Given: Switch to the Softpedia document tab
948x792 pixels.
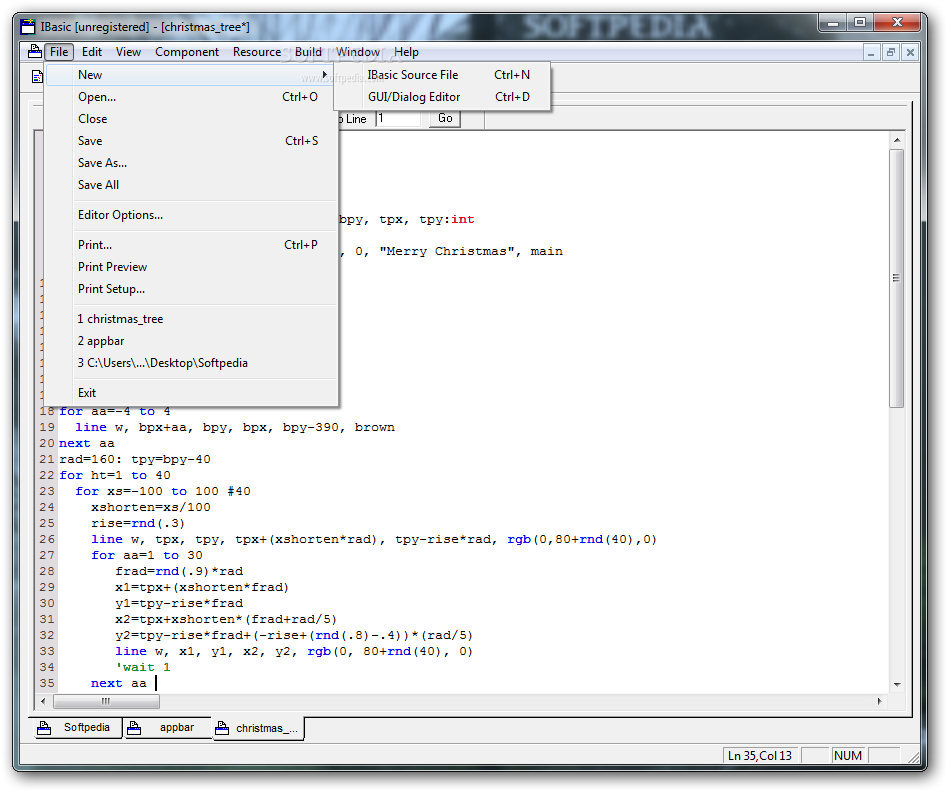Looking at the screenshot, I should [x=78, y=728].
